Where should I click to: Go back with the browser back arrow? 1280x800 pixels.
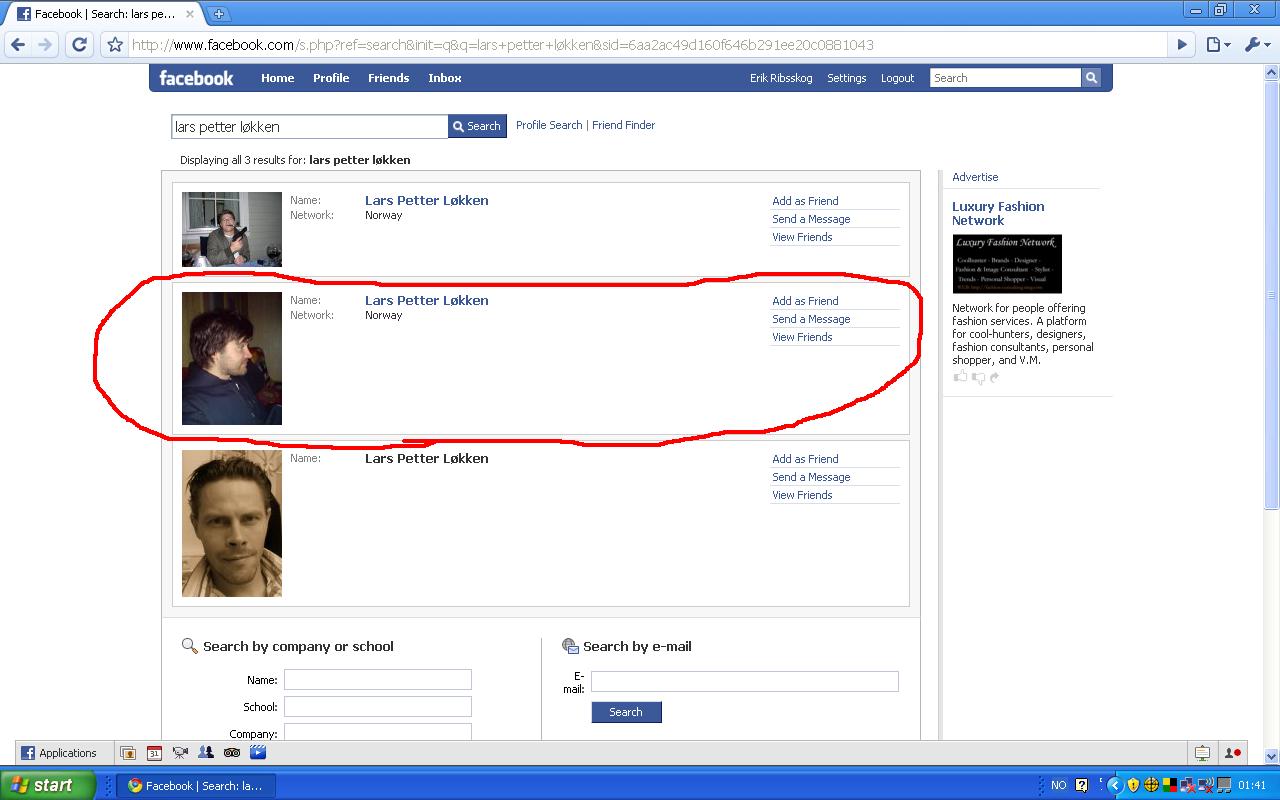point(18,45)
